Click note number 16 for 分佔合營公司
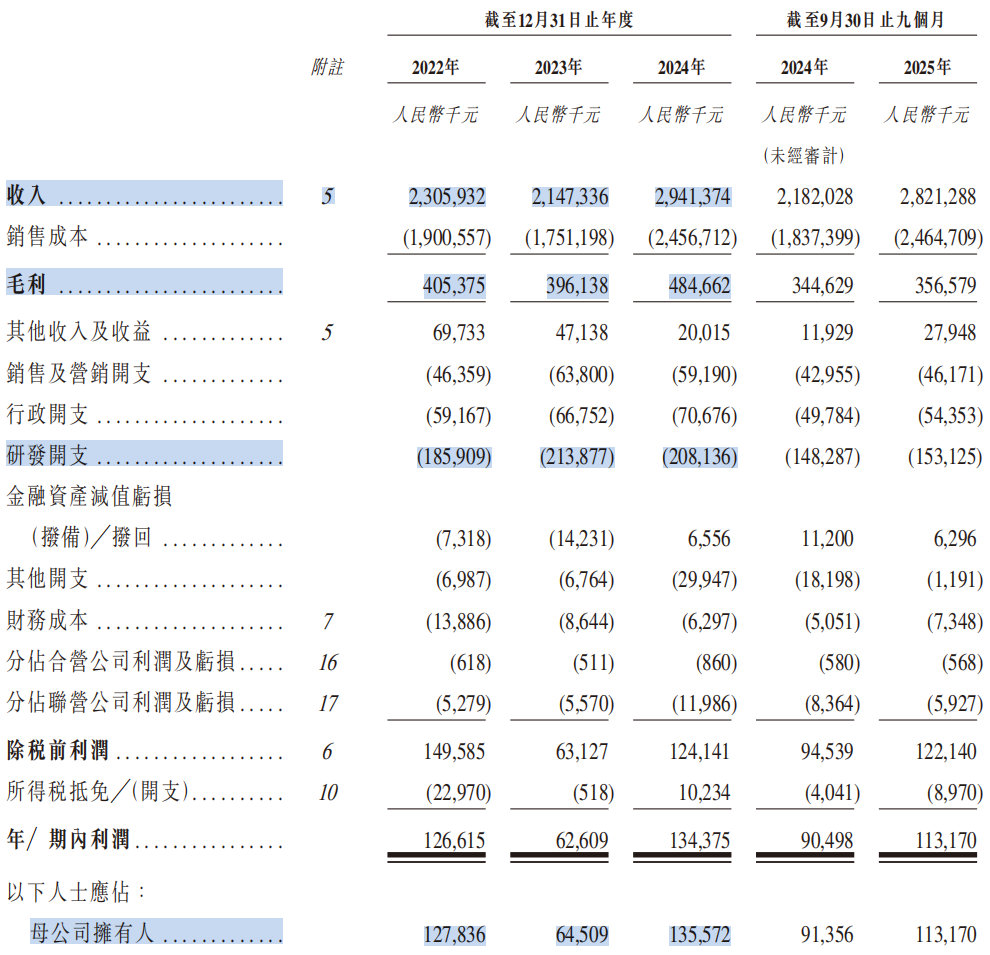 [x=327, y=663]
